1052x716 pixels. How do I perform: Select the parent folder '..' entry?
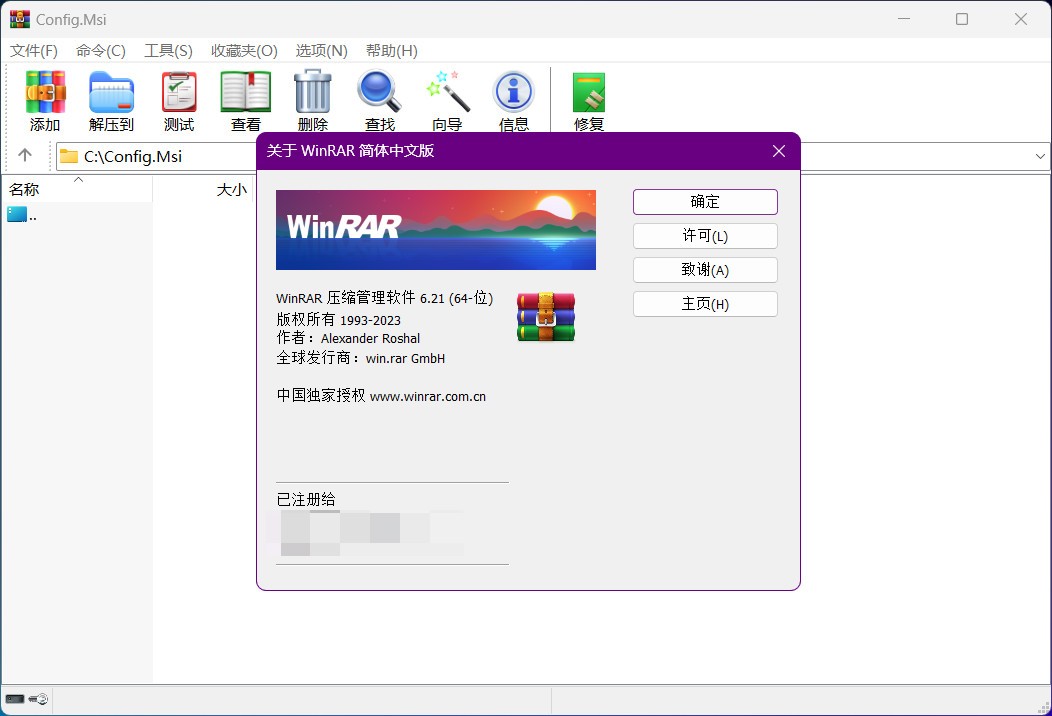[22, 215]
